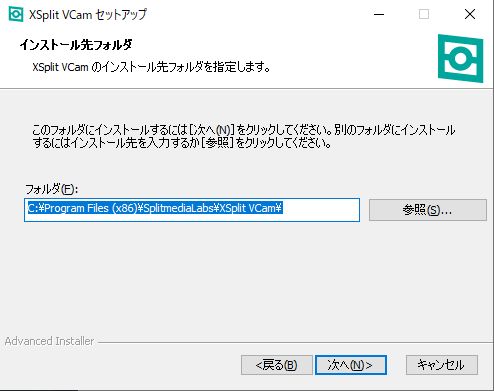Click the フォルダ(F): label
Image resolution: width=494 pixels, height=391 pixels.
click(x=51, y=189)
